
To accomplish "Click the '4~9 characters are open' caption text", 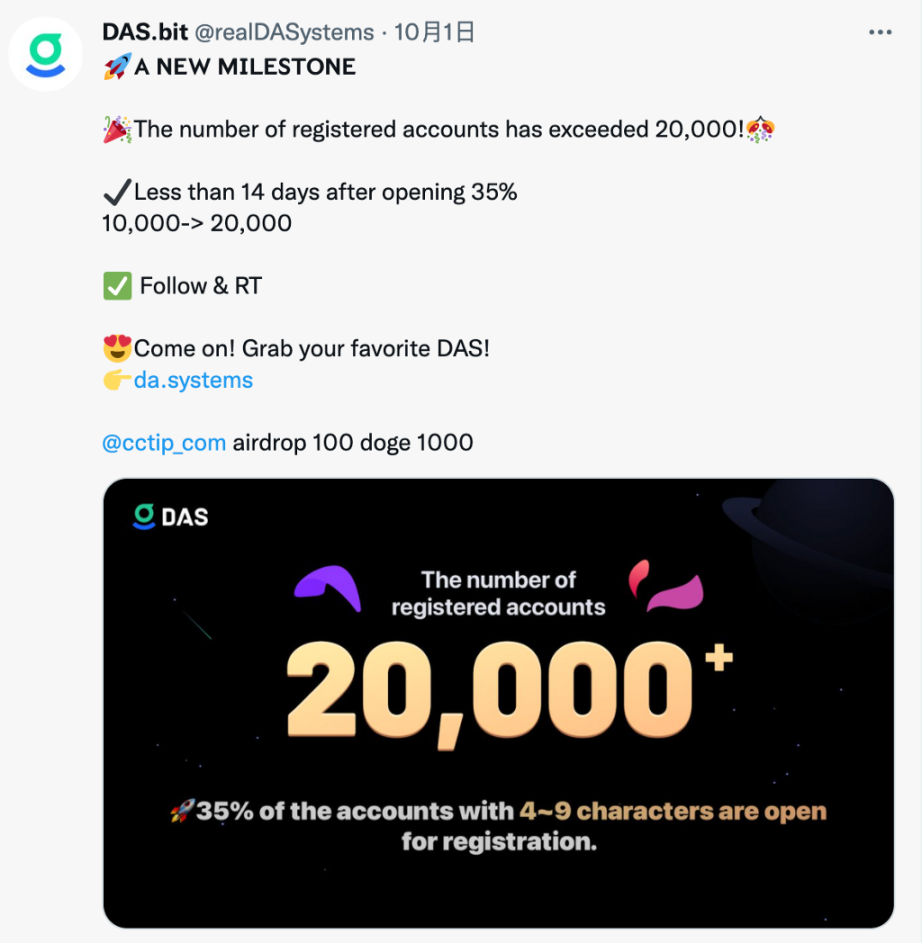I will [672, 811].
